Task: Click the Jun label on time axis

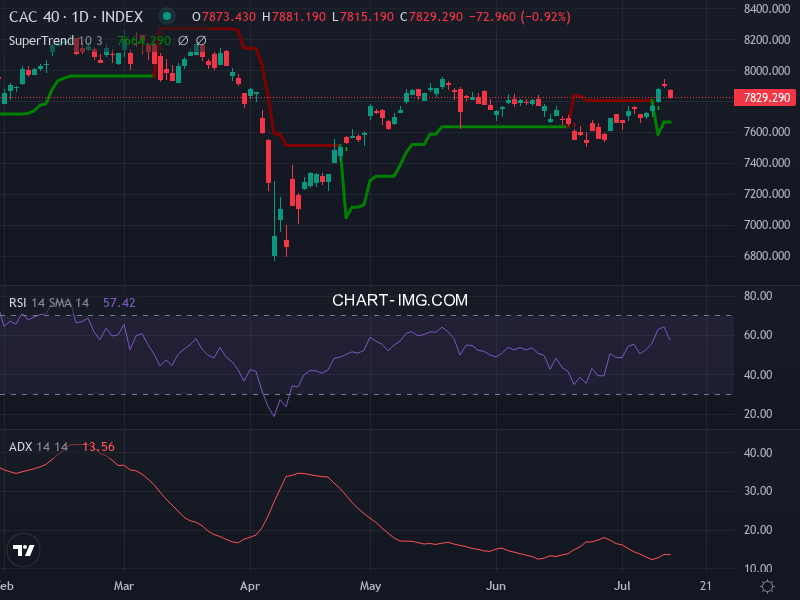Action: (x=496, y=586)
